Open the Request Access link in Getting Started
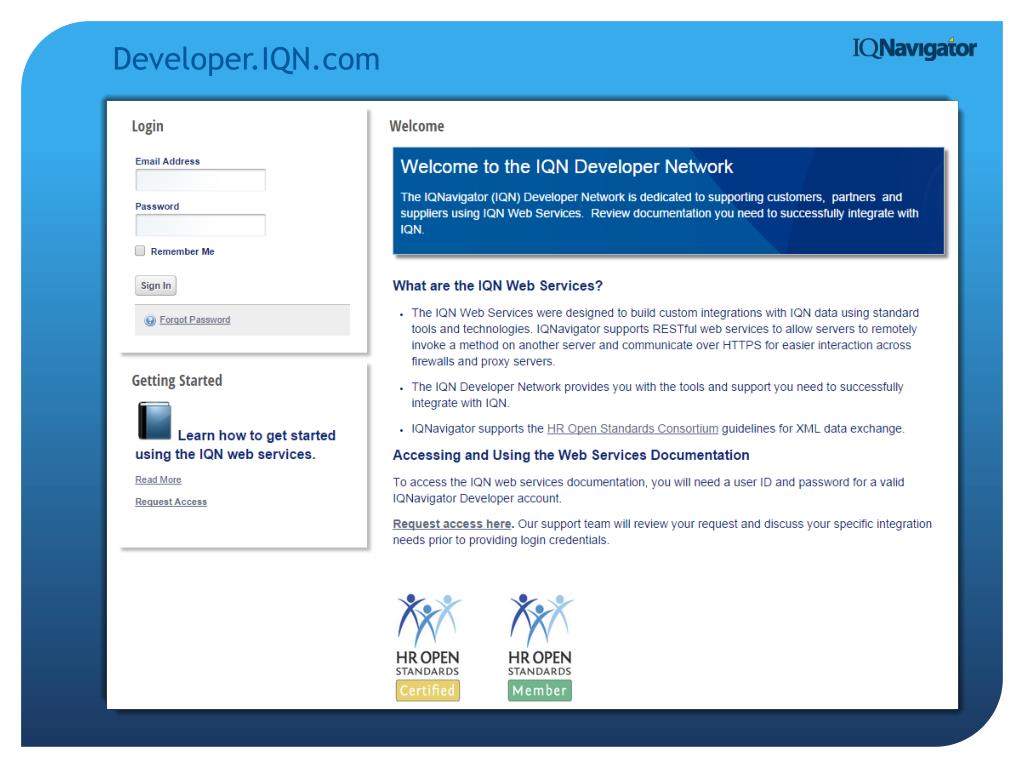Screen dimensions: 1024x768 tap(171, 502)
